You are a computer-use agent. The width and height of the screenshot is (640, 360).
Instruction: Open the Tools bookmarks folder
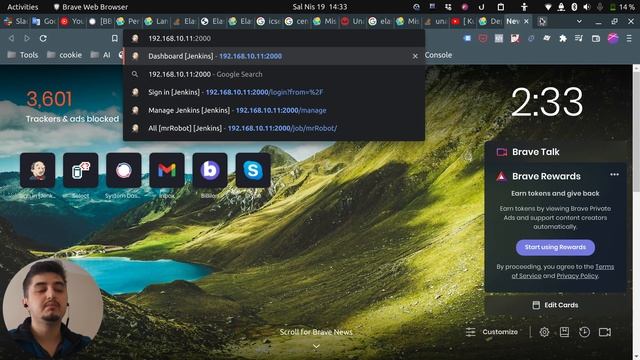pos(23,55)
